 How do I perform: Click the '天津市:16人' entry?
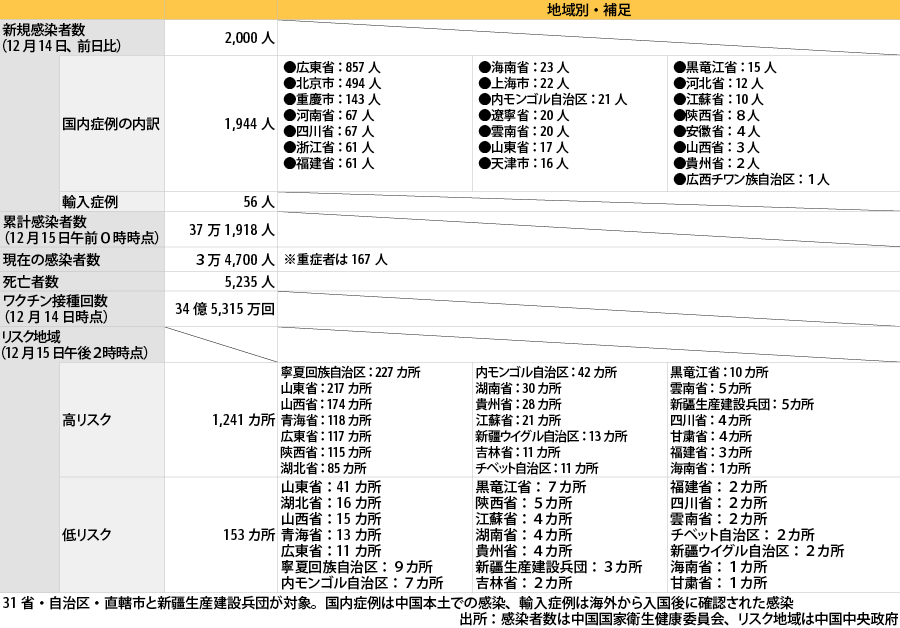[x=523, y=164]
